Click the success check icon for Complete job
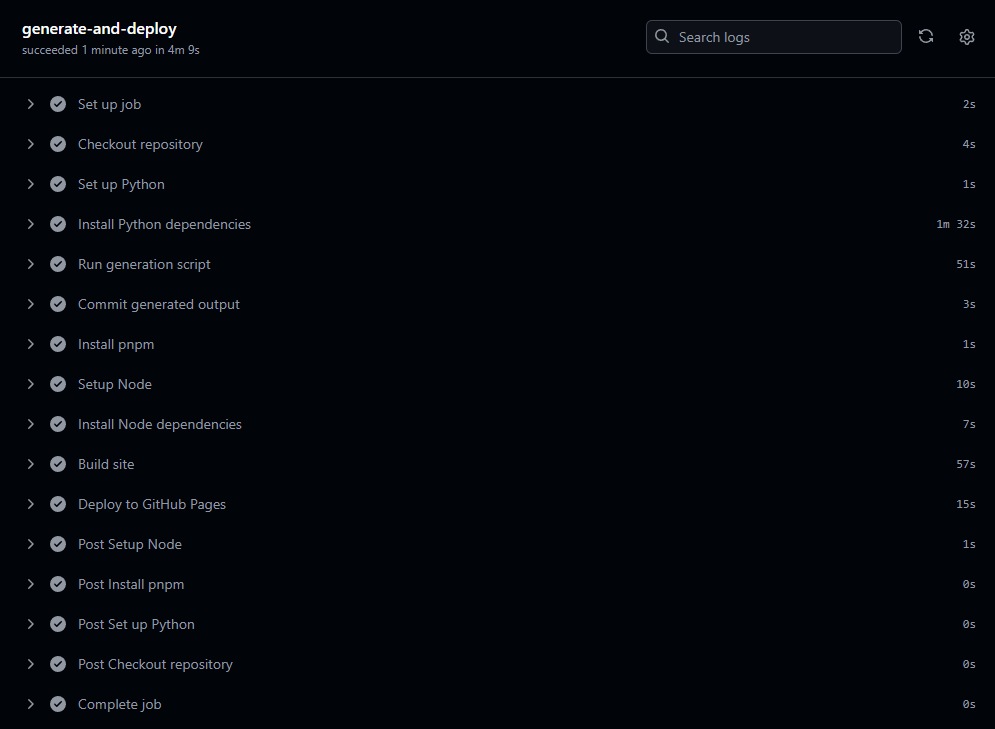Image resolution: width=995 pixels, height=729 pixels. pos(58,704)
